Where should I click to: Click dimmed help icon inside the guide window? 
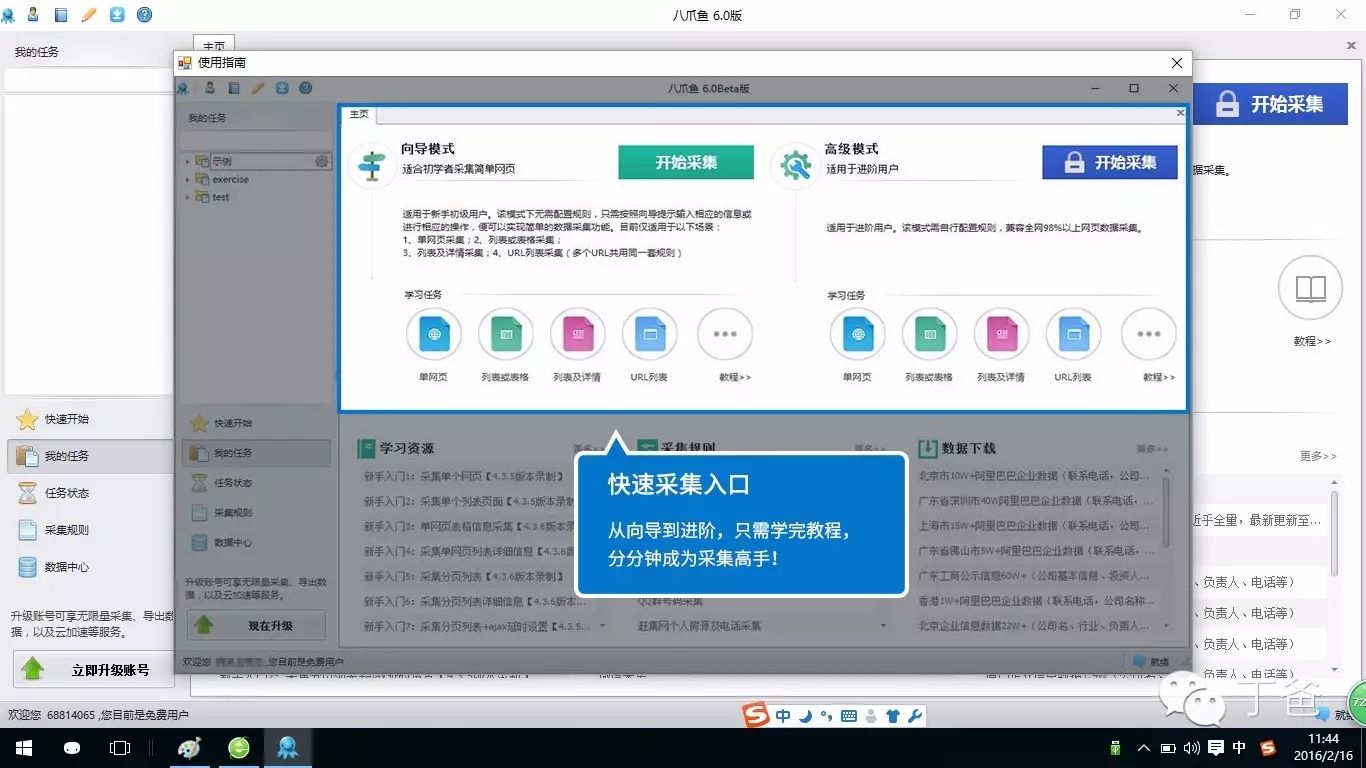(x=305, y=89)
